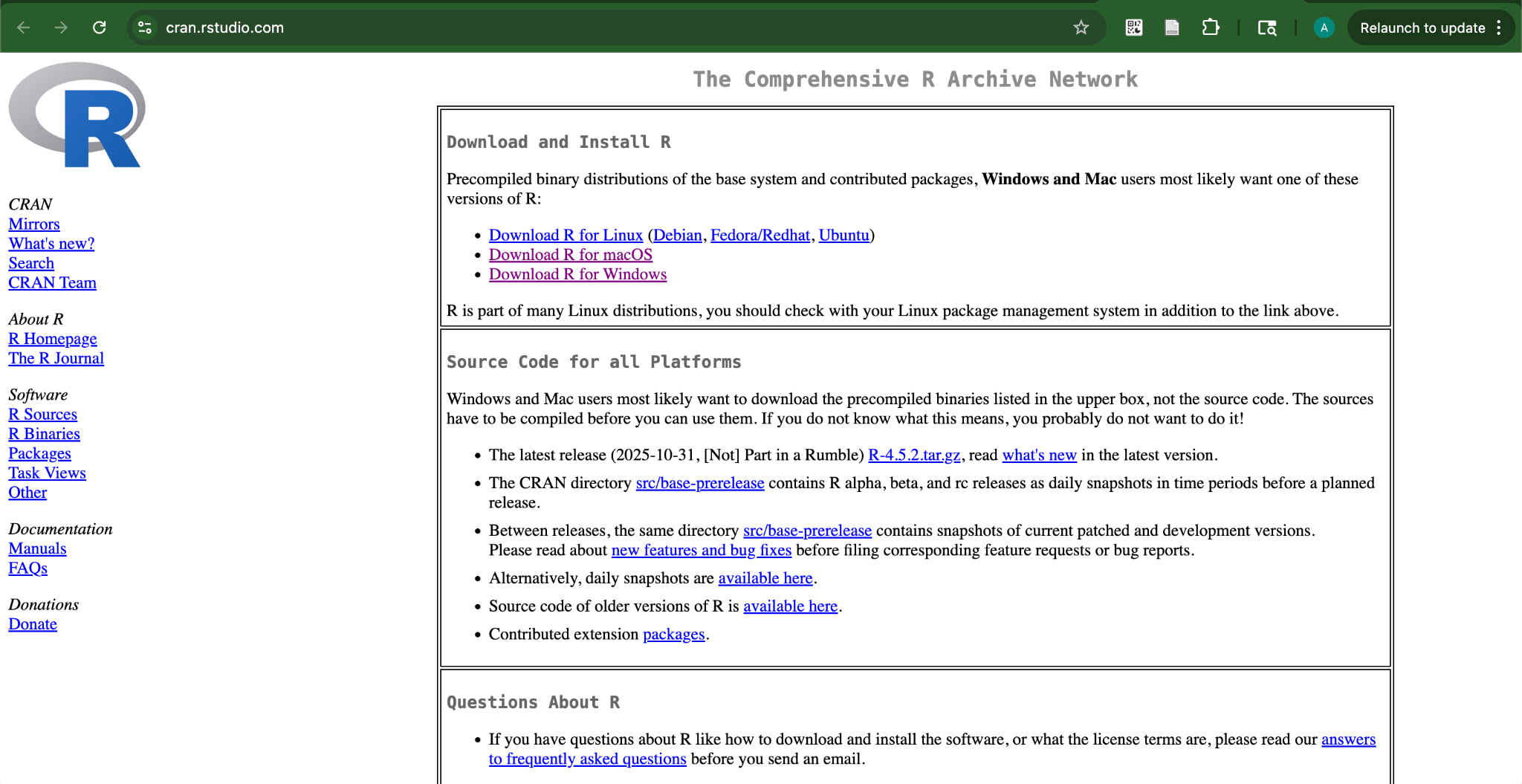Open the R Sources link
The width and height of the screenshot is (1522, 784).
pos(42,414)
